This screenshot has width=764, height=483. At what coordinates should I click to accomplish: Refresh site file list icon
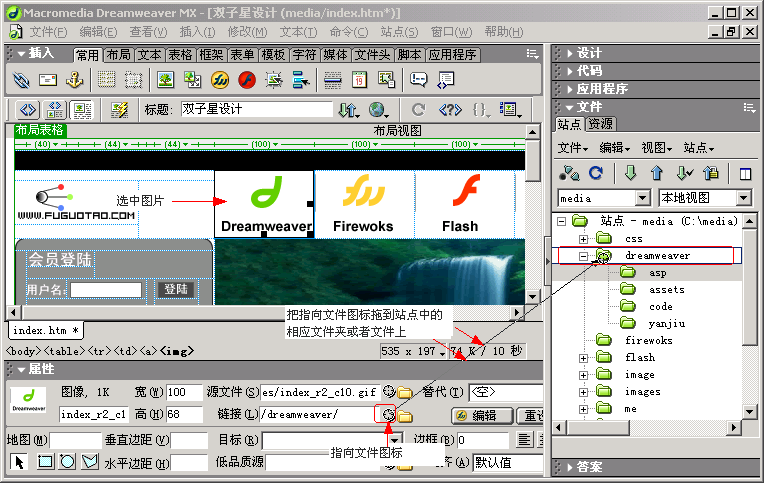pos(596,173)
